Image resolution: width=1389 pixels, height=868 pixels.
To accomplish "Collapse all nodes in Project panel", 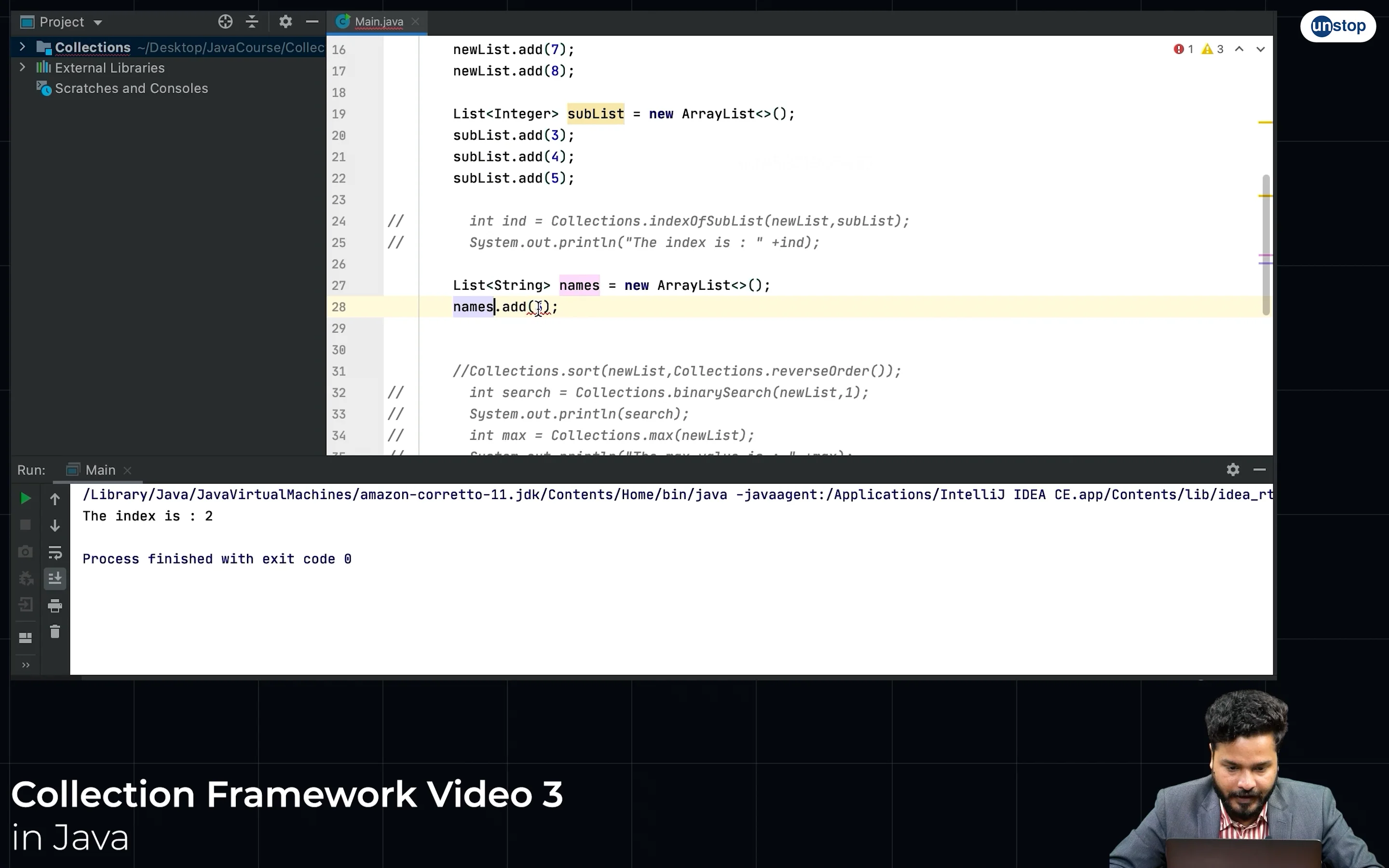I will [x=253, y=21].
